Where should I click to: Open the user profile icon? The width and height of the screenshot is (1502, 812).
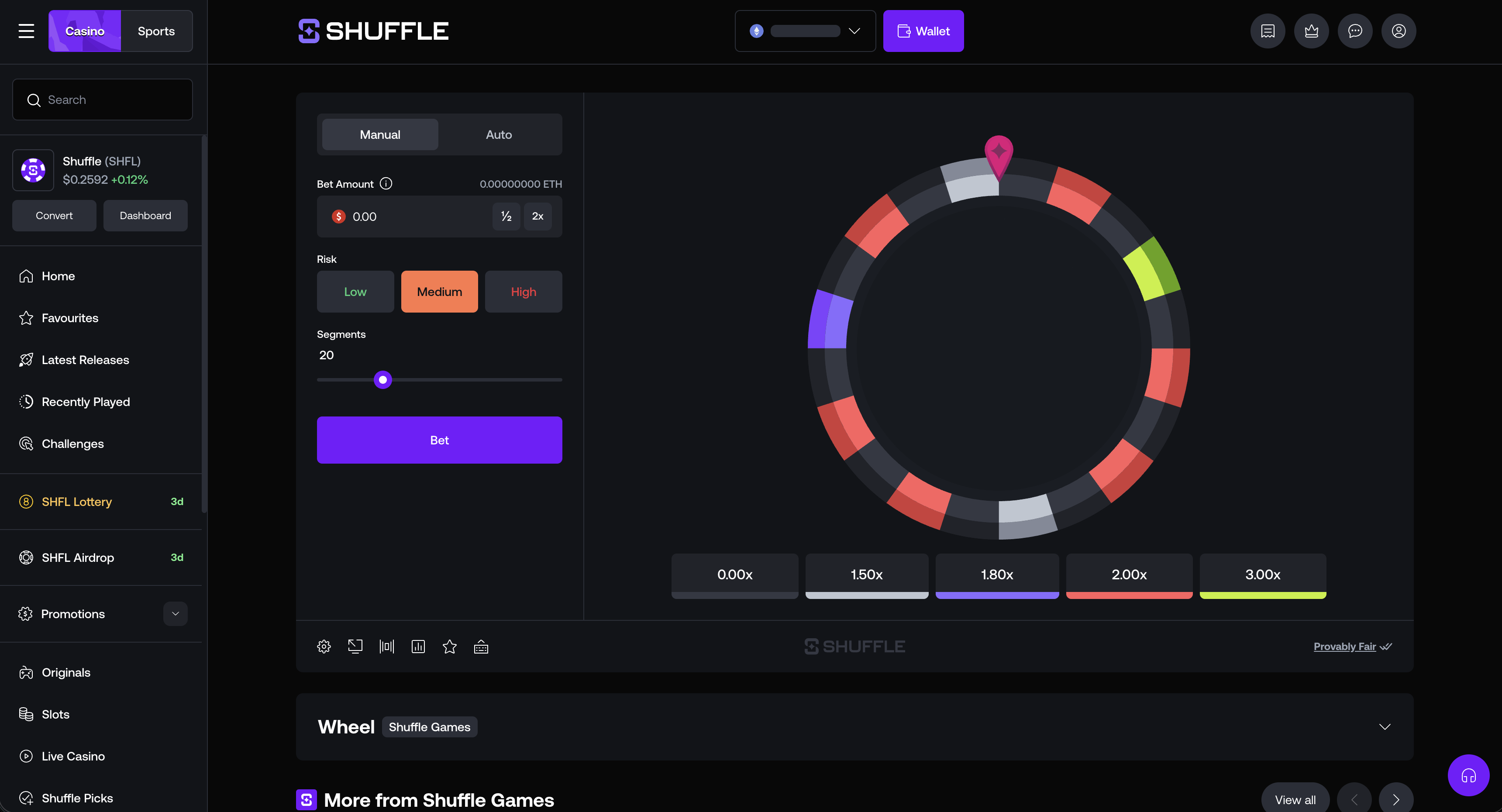point(1399,31)
